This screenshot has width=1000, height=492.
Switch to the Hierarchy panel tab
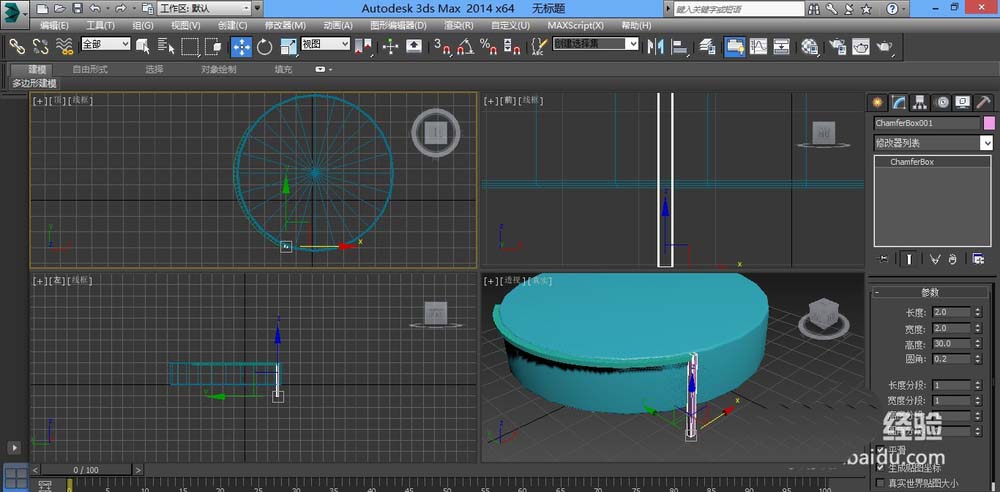(920, 102)
